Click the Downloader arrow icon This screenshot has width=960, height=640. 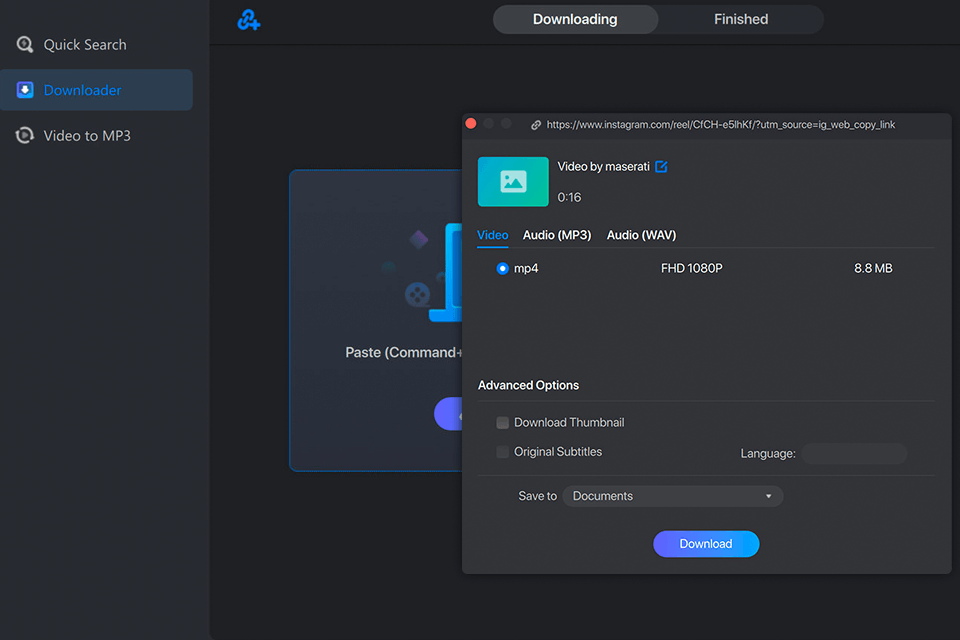pyautogui.click(x=24, y=90)
